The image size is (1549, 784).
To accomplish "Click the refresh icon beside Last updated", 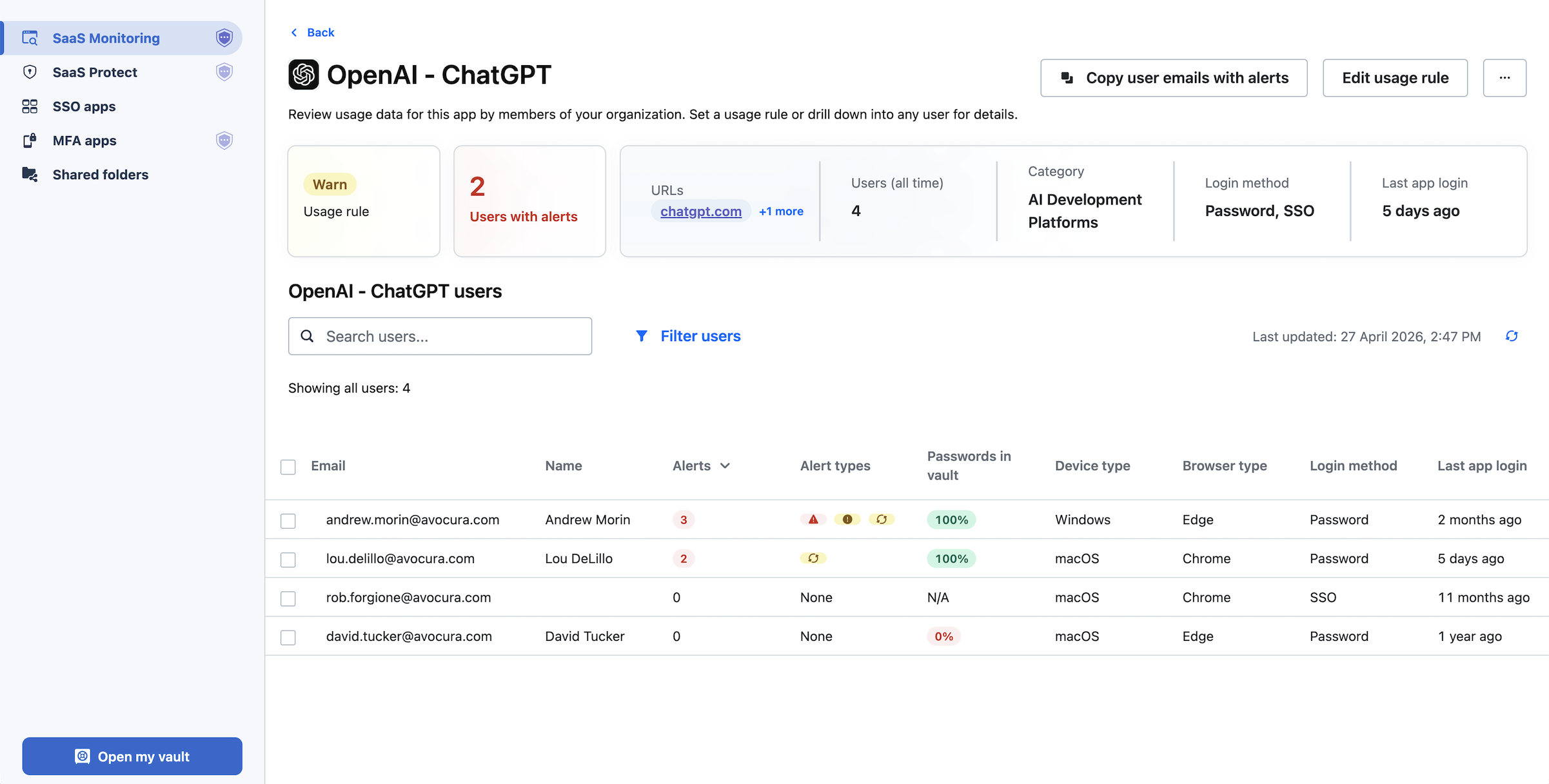I will pos(1512,336).
